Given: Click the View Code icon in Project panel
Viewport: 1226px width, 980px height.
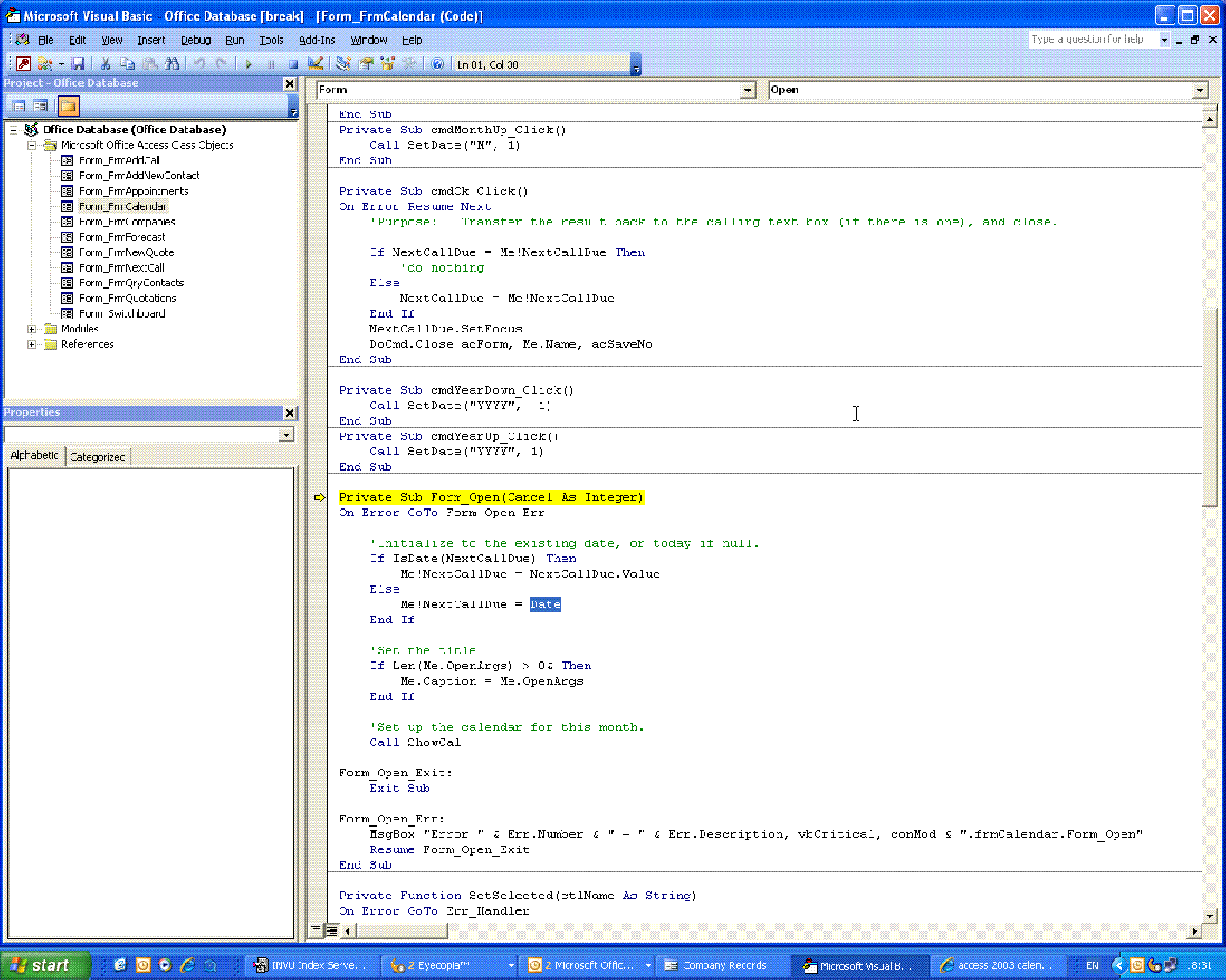Looking at the screenshot, I should click(x=19, y=105).
